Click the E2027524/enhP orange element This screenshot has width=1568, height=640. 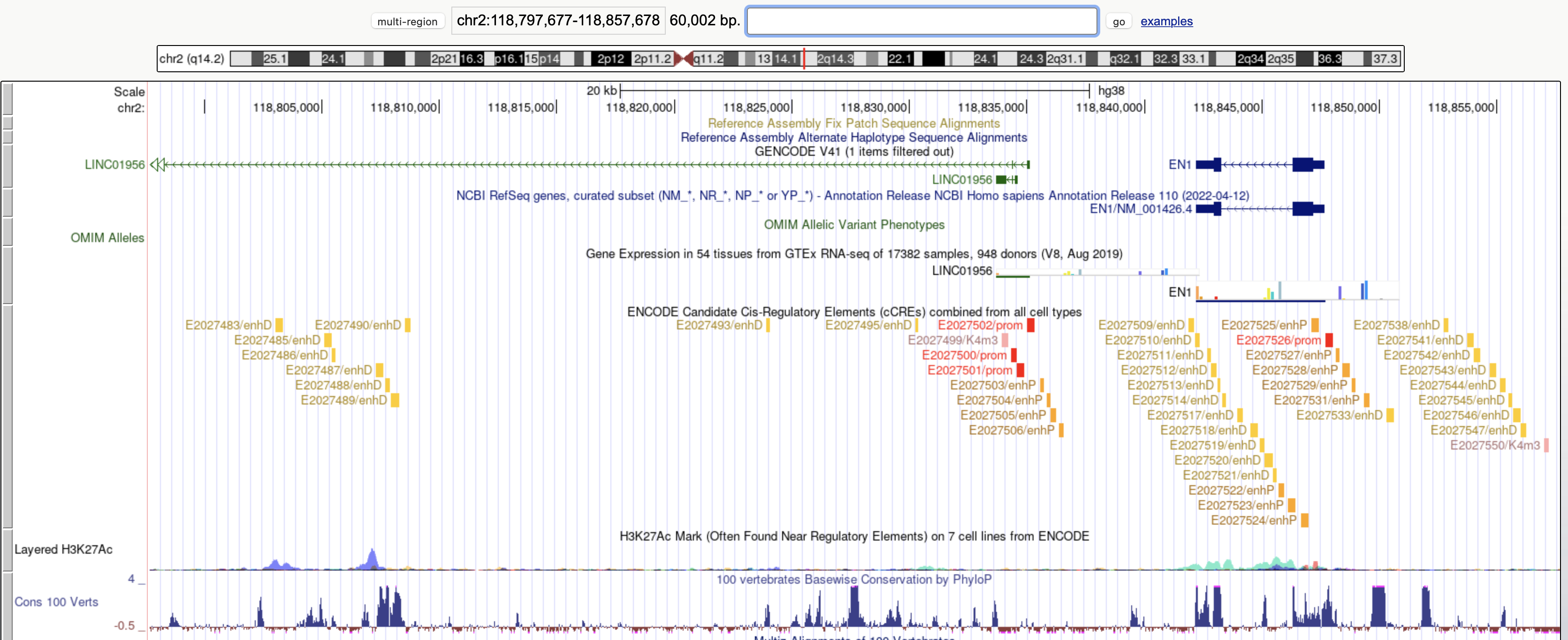[1304, 520]
